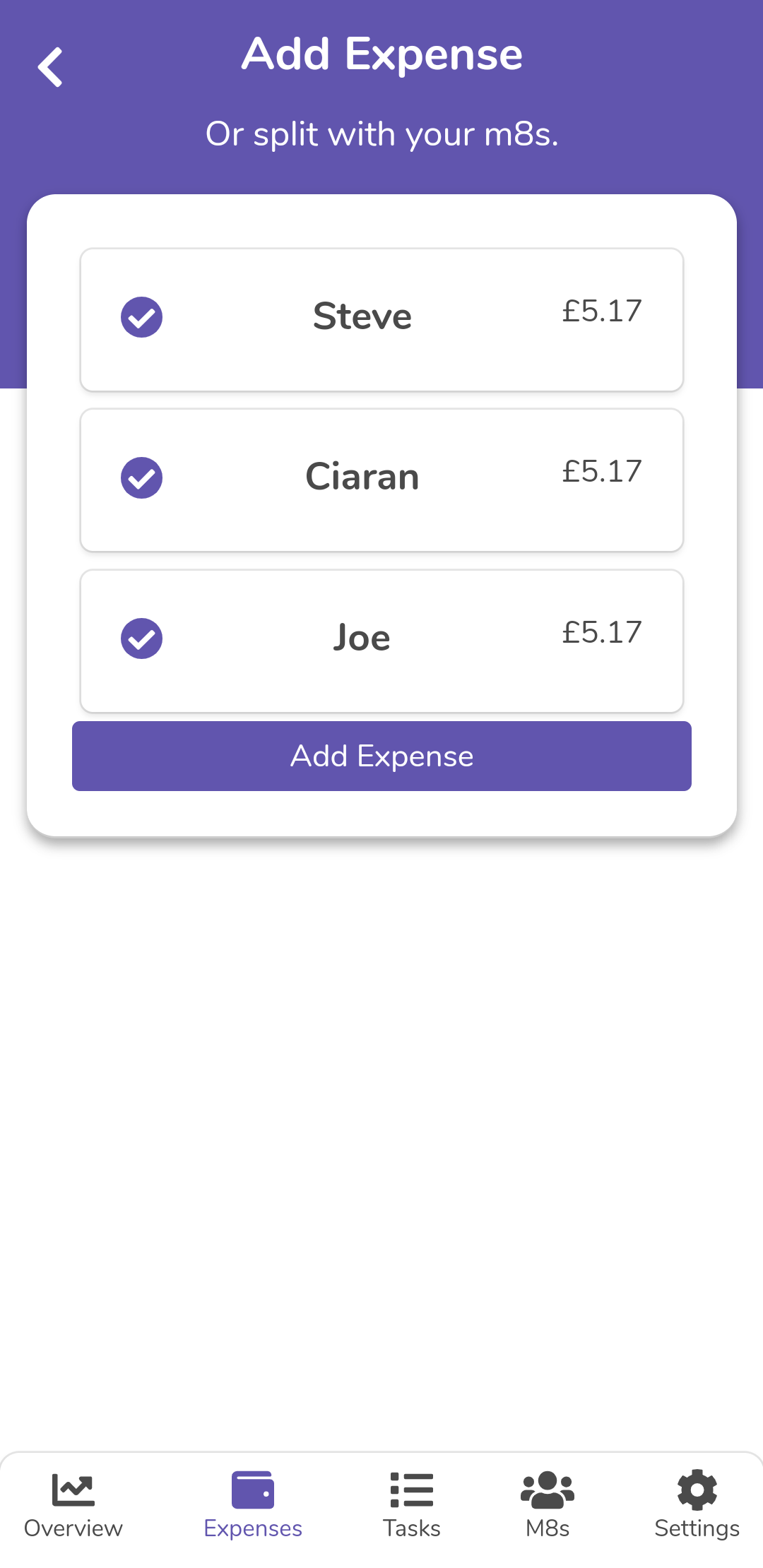This screenshot has width=763, height=1568.
Task: Tap Steve's name in the list
Action: (362, 316)
